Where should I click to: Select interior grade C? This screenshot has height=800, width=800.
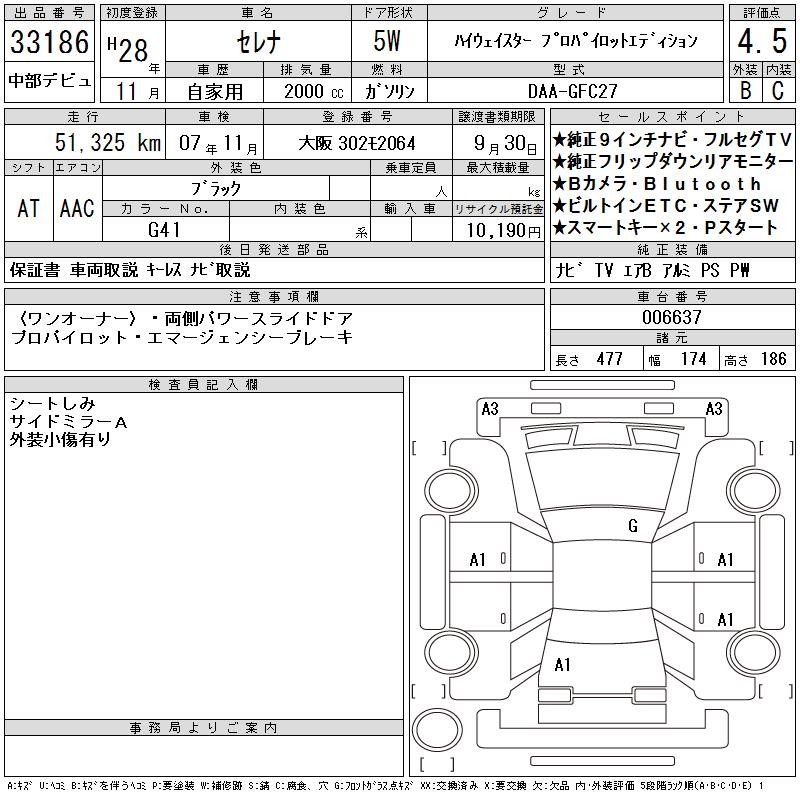[x=778, y=90]
